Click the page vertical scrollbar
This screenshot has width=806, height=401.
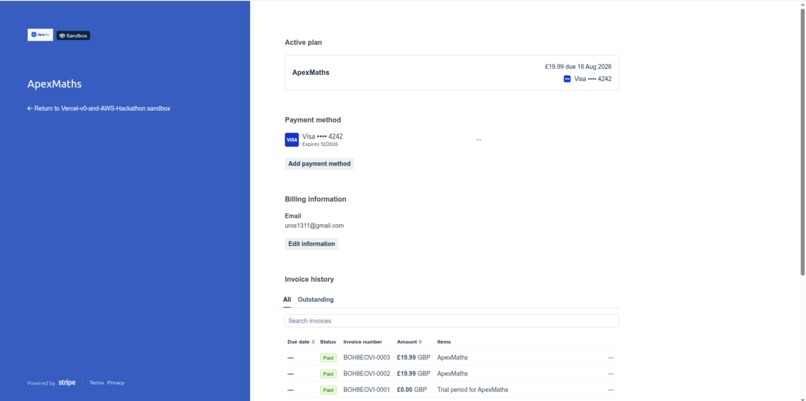[802, 141]
